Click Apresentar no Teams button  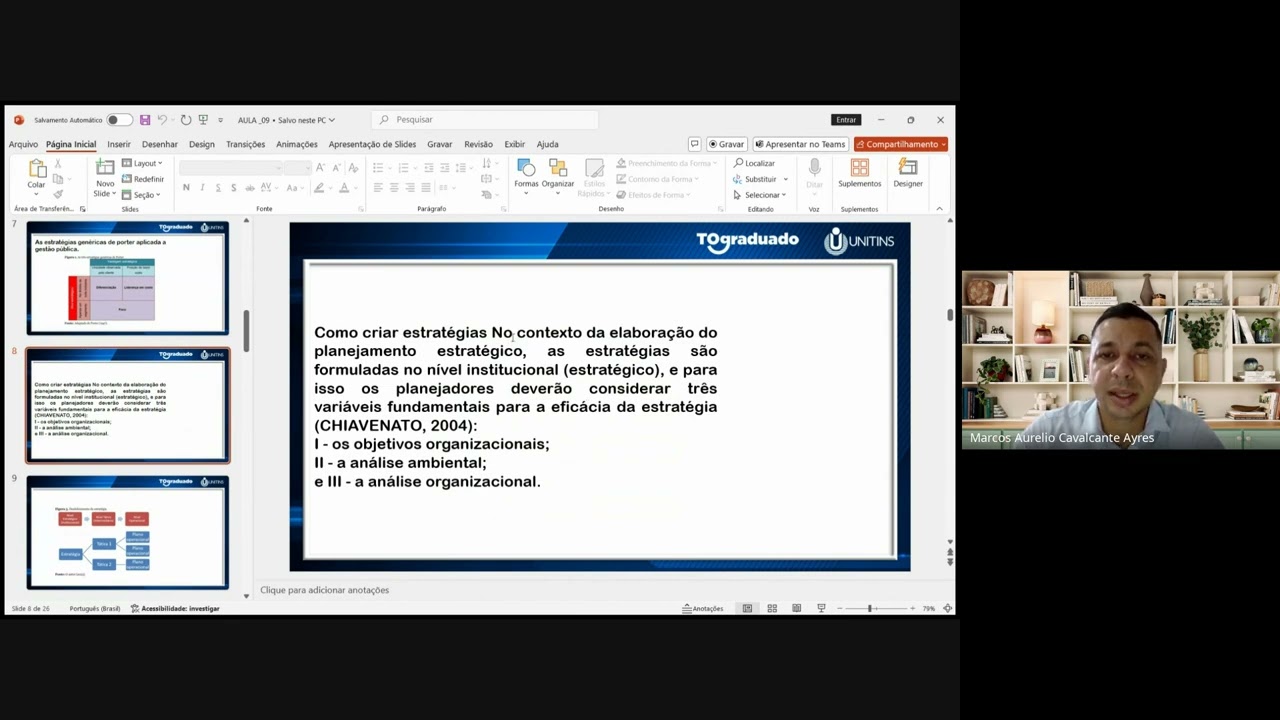click(800, 144)
